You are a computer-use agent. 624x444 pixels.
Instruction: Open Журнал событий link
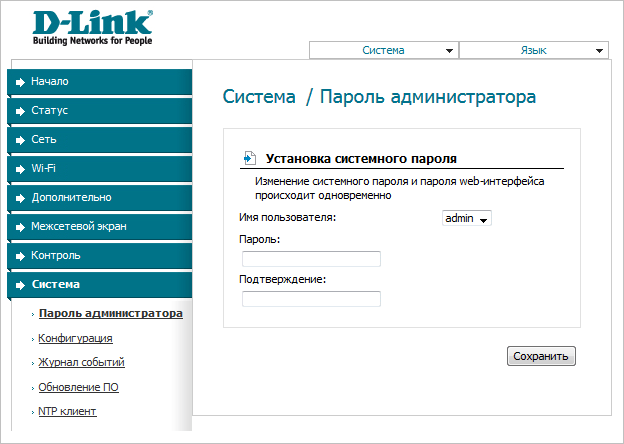click(x=81, y=362)
